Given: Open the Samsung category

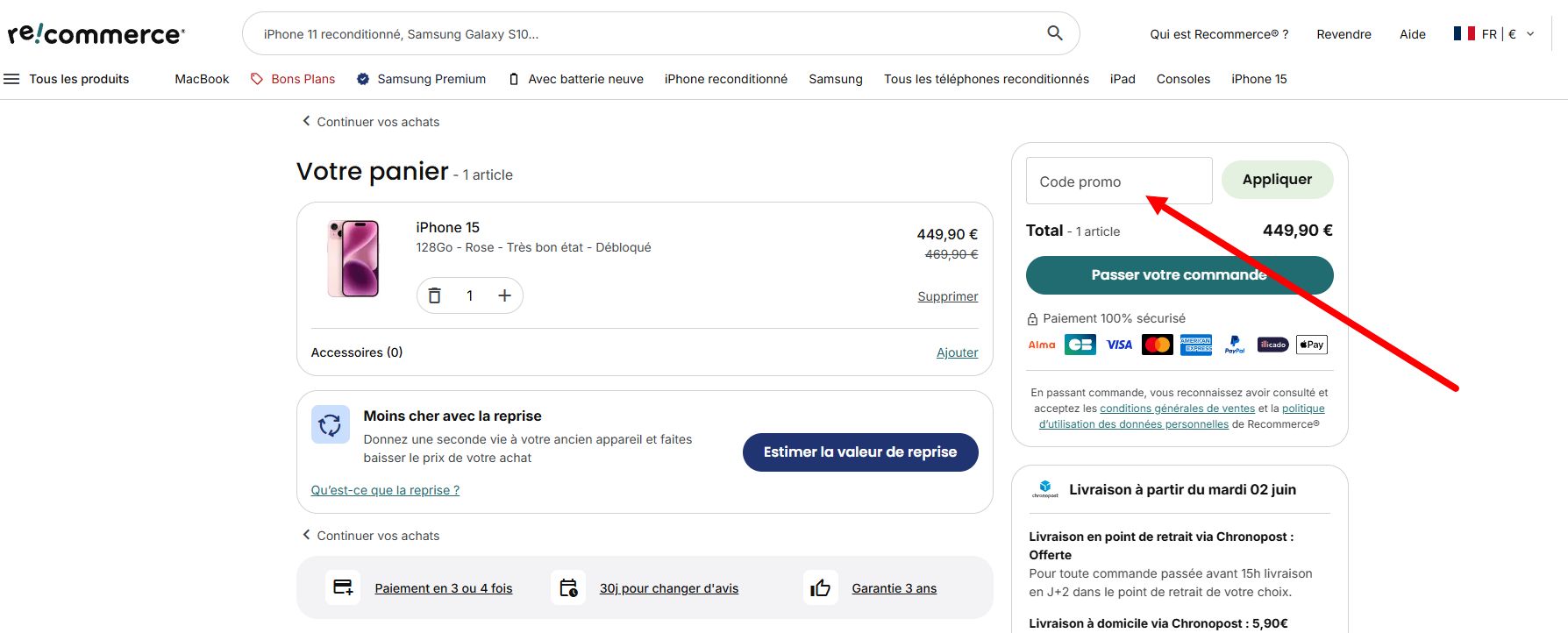Looking at the screenshot, I should coord(836,79).
